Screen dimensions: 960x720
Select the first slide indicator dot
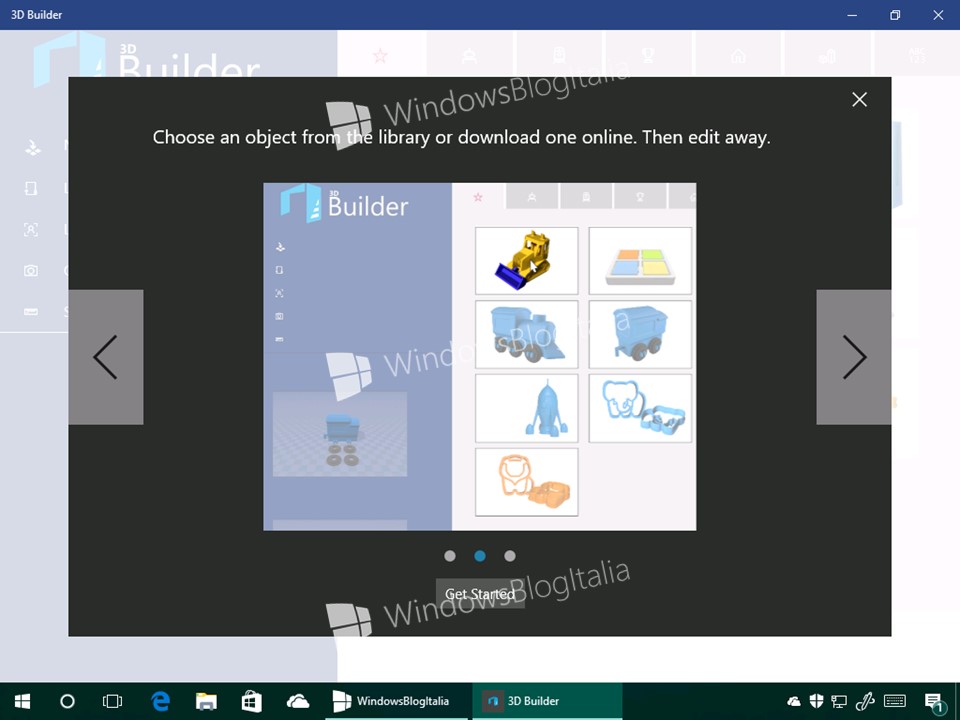pos(450,556)
